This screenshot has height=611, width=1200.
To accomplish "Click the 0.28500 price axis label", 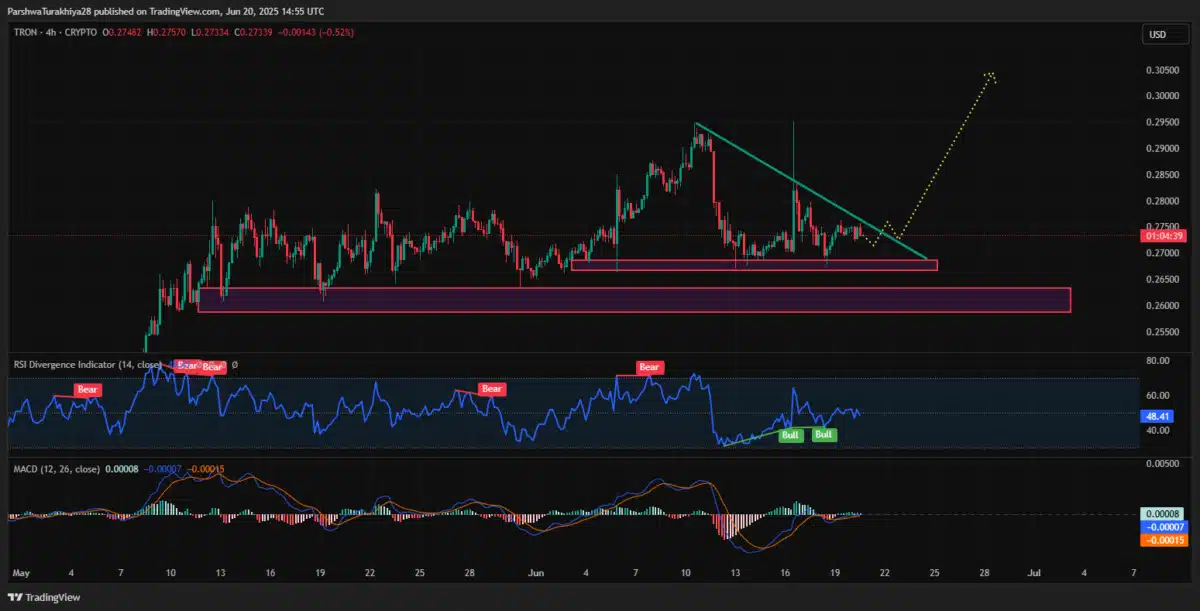I will point(1161,174).
